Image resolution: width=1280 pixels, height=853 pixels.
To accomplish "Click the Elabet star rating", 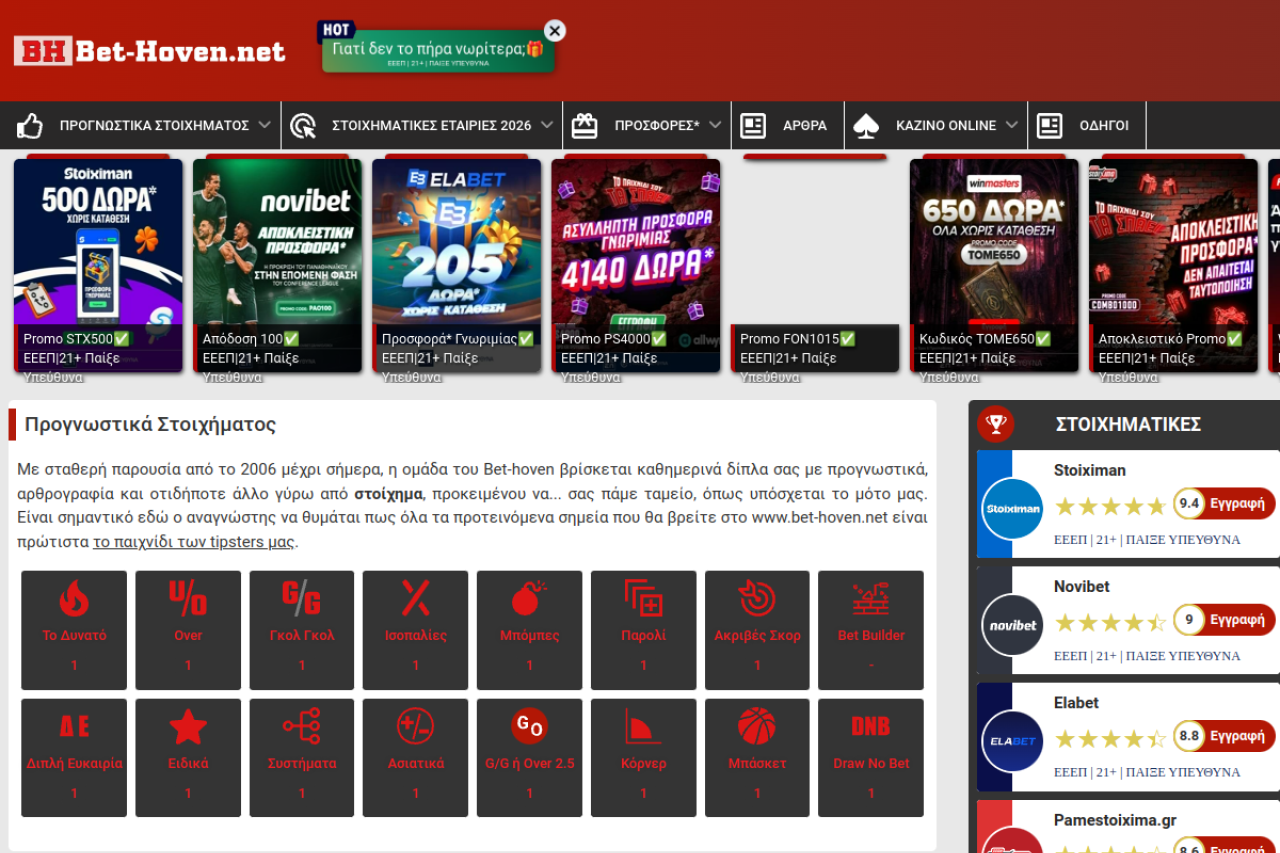I will [x=1110, y=739].
